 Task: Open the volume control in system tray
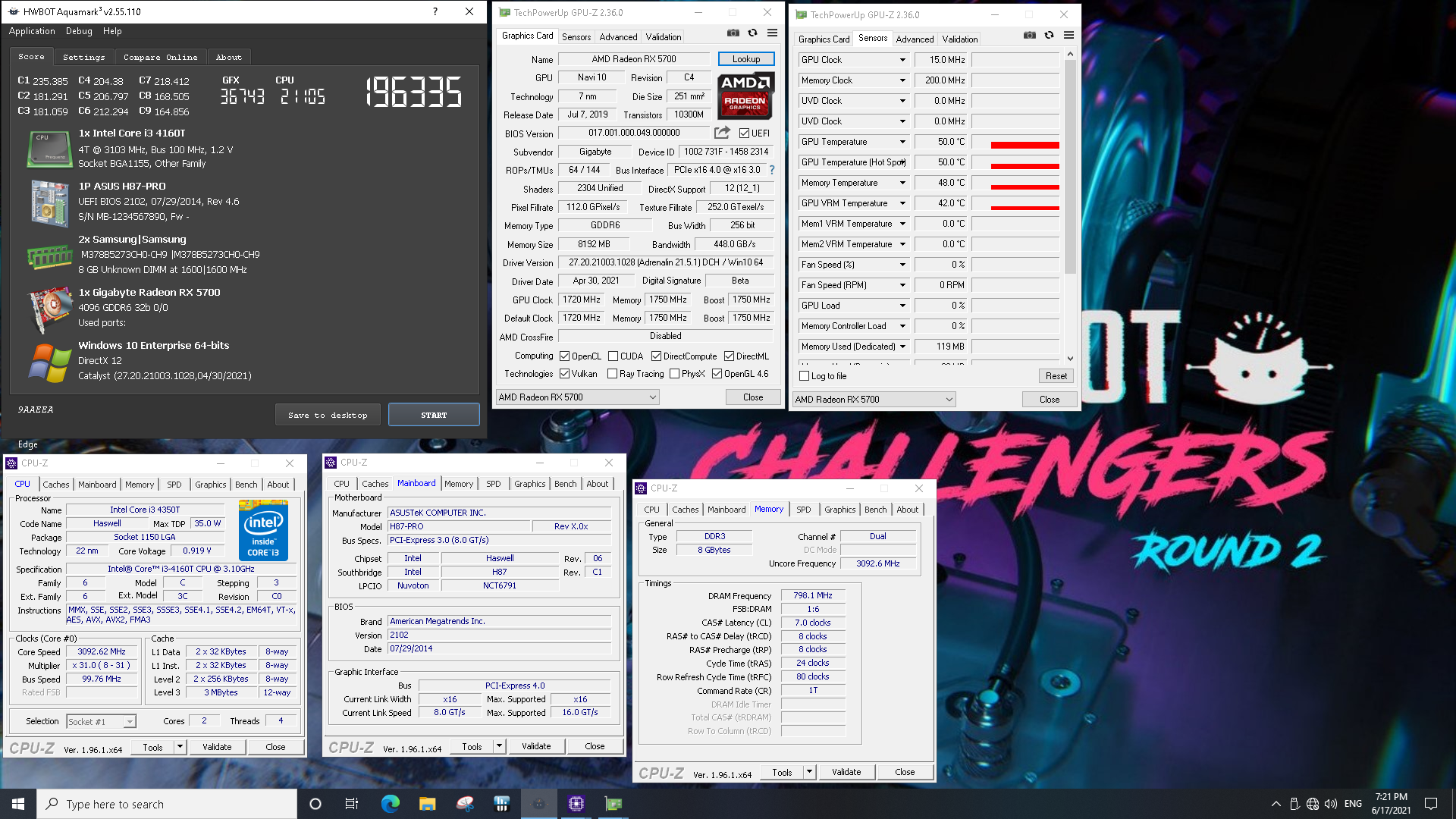(x=1331, y=804)
